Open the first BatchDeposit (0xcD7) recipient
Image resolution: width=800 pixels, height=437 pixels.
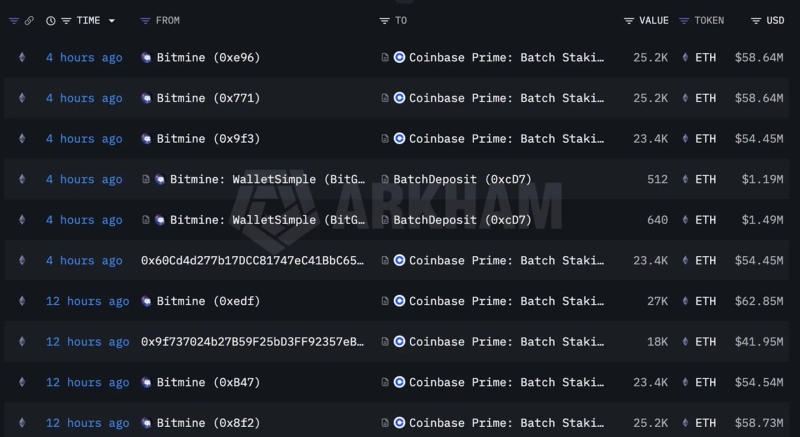pos(462,180)
